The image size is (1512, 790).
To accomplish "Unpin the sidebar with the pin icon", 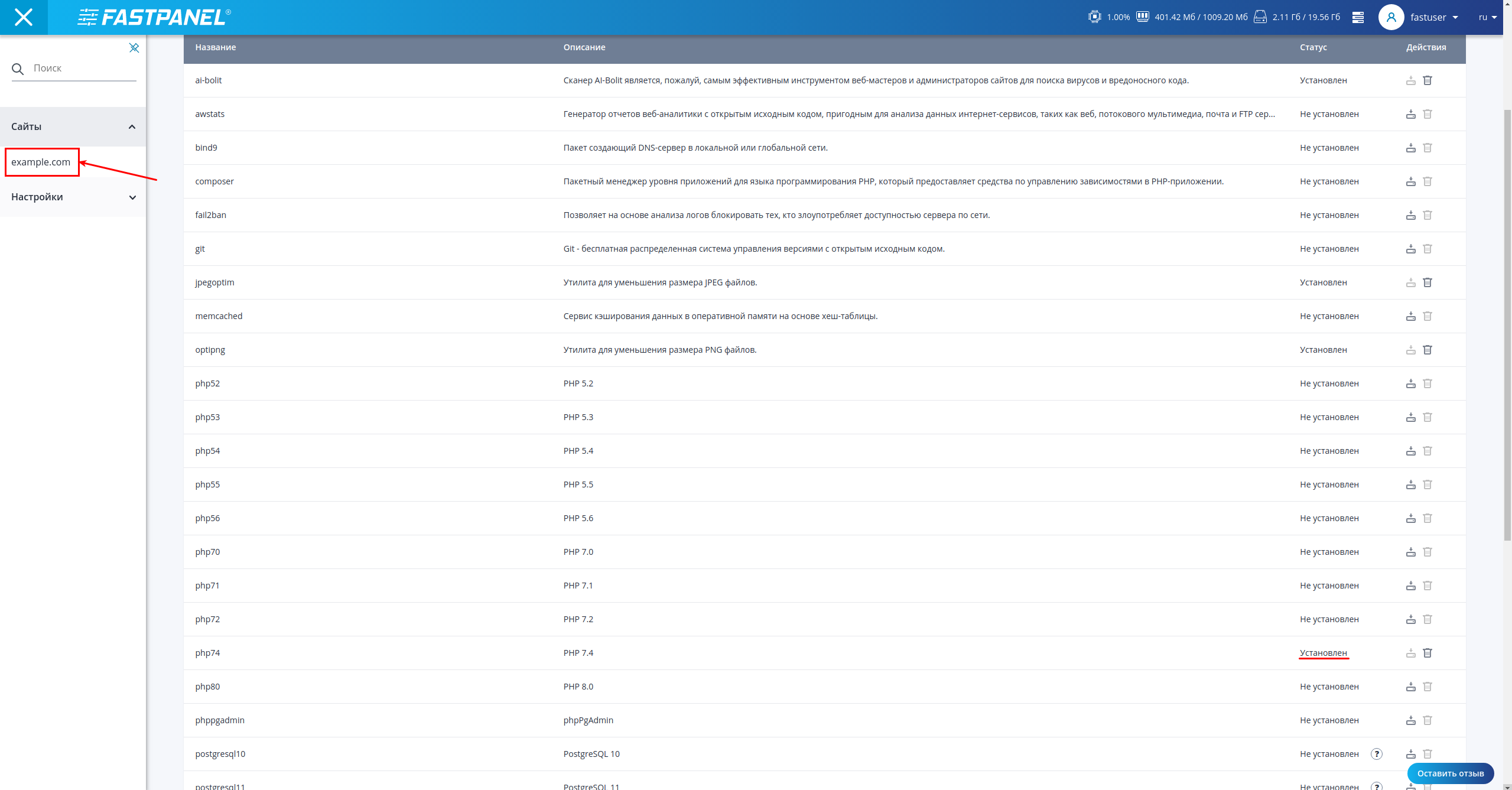I will click(x=134, y=48).
